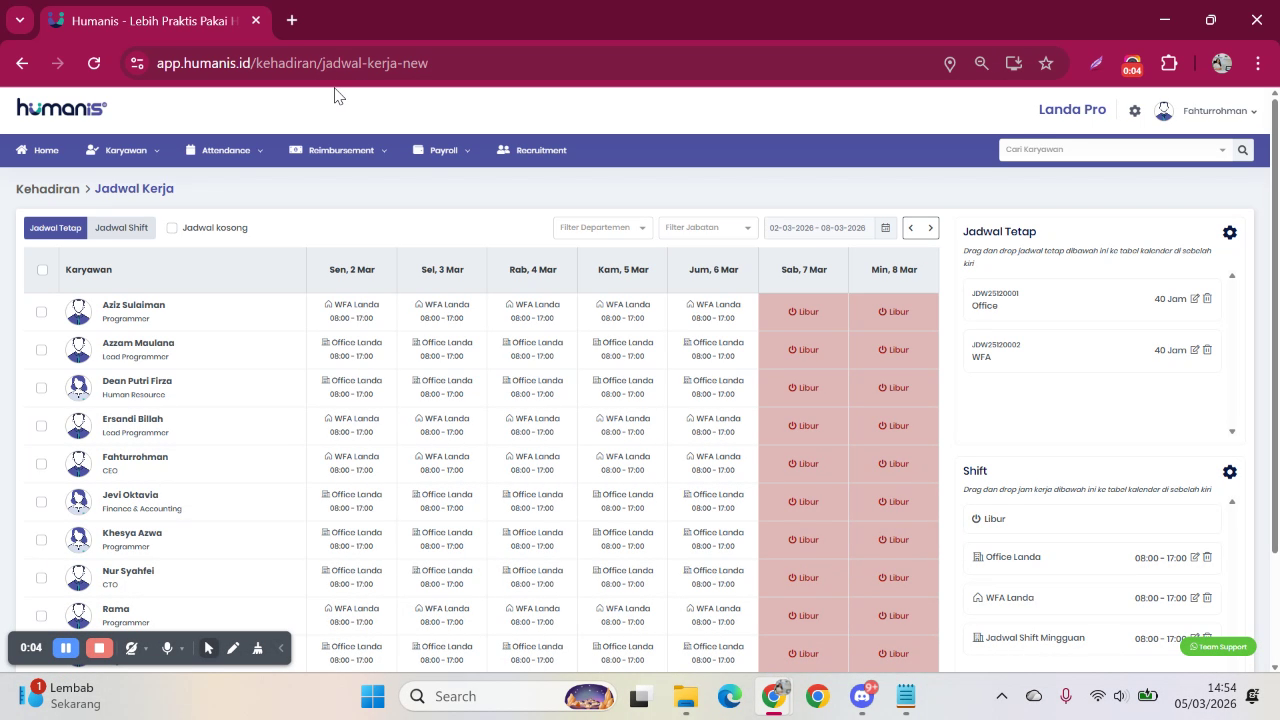Delete the Office fixed schedule JDW25120001
Viewport: 1280px width, 720px height.
click(x=1208, y=299)
